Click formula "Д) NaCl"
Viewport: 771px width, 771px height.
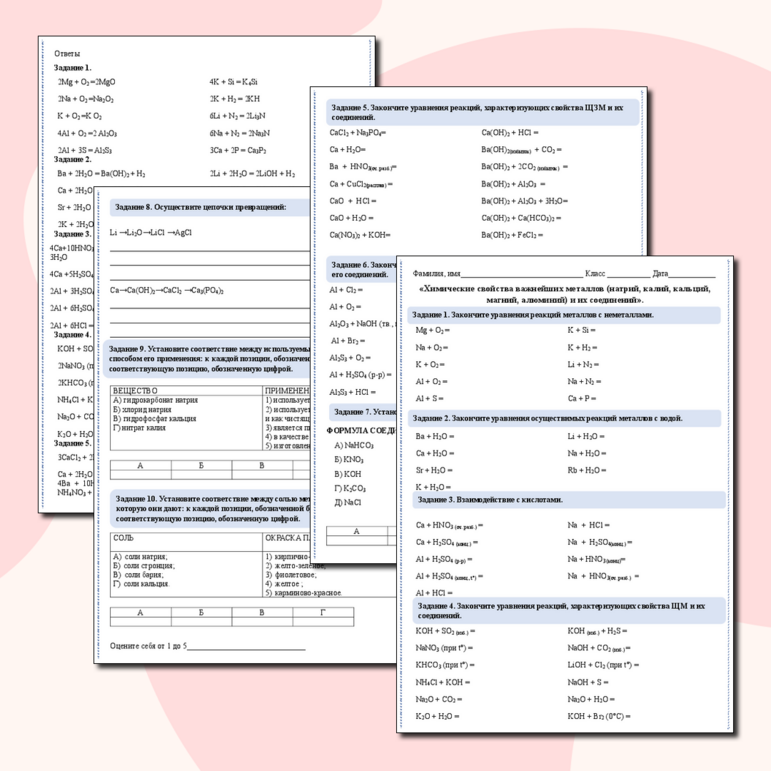tap(348, 503)
